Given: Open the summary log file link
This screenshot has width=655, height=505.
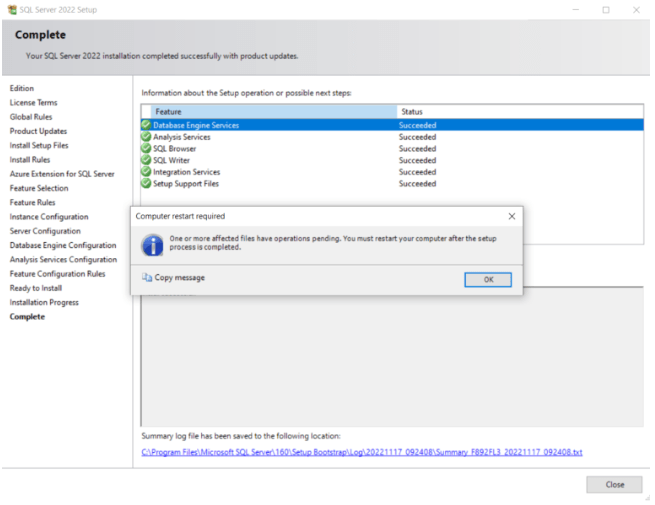Looking at the screenshot, I should click(x=361, y=452).
